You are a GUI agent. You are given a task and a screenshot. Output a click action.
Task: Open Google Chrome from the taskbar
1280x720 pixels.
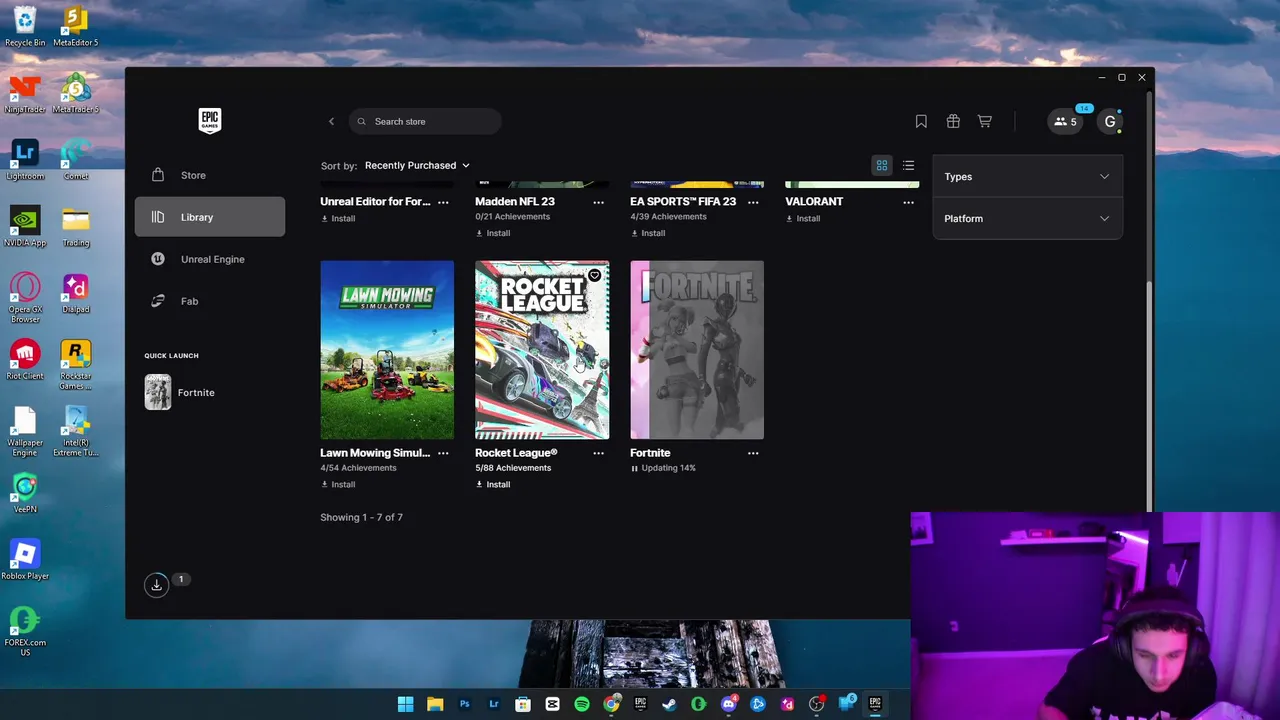611,704
